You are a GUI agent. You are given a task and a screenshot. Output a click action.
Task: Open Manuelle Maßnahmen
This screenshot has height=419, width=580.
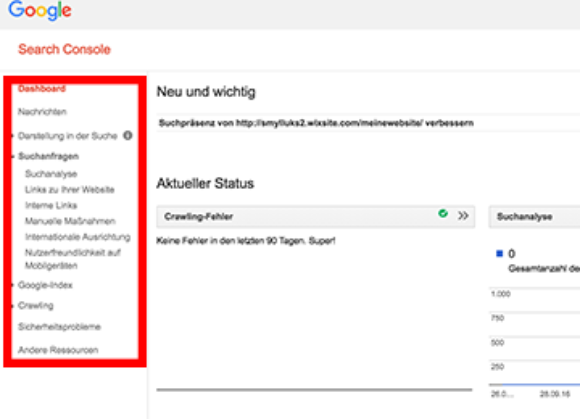pyautogui.click(x=70, y=221)
